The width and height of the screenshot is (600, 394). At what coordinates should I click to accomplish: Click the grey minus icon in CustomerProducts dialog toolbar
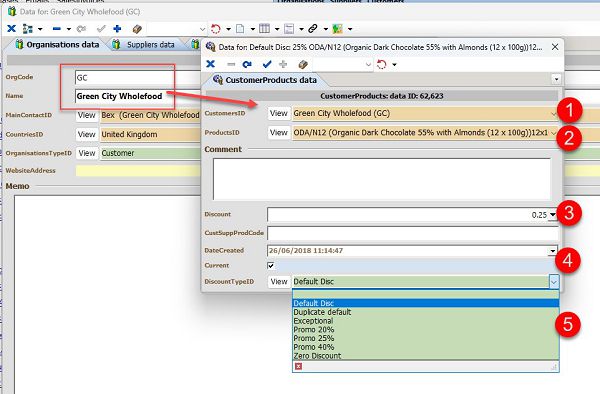[x=231, y=64]
